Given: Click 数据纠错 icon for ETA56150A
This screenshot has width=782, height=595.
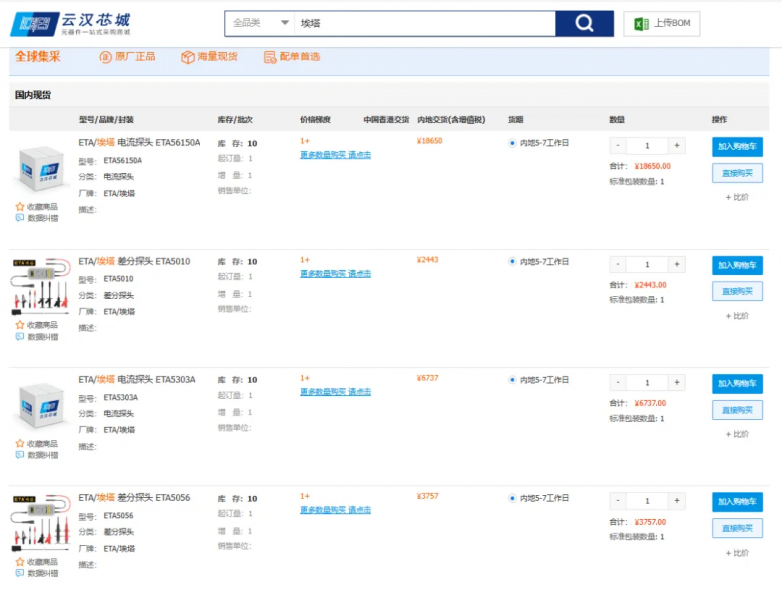Looking at the screenshot, I should point(20,217).
